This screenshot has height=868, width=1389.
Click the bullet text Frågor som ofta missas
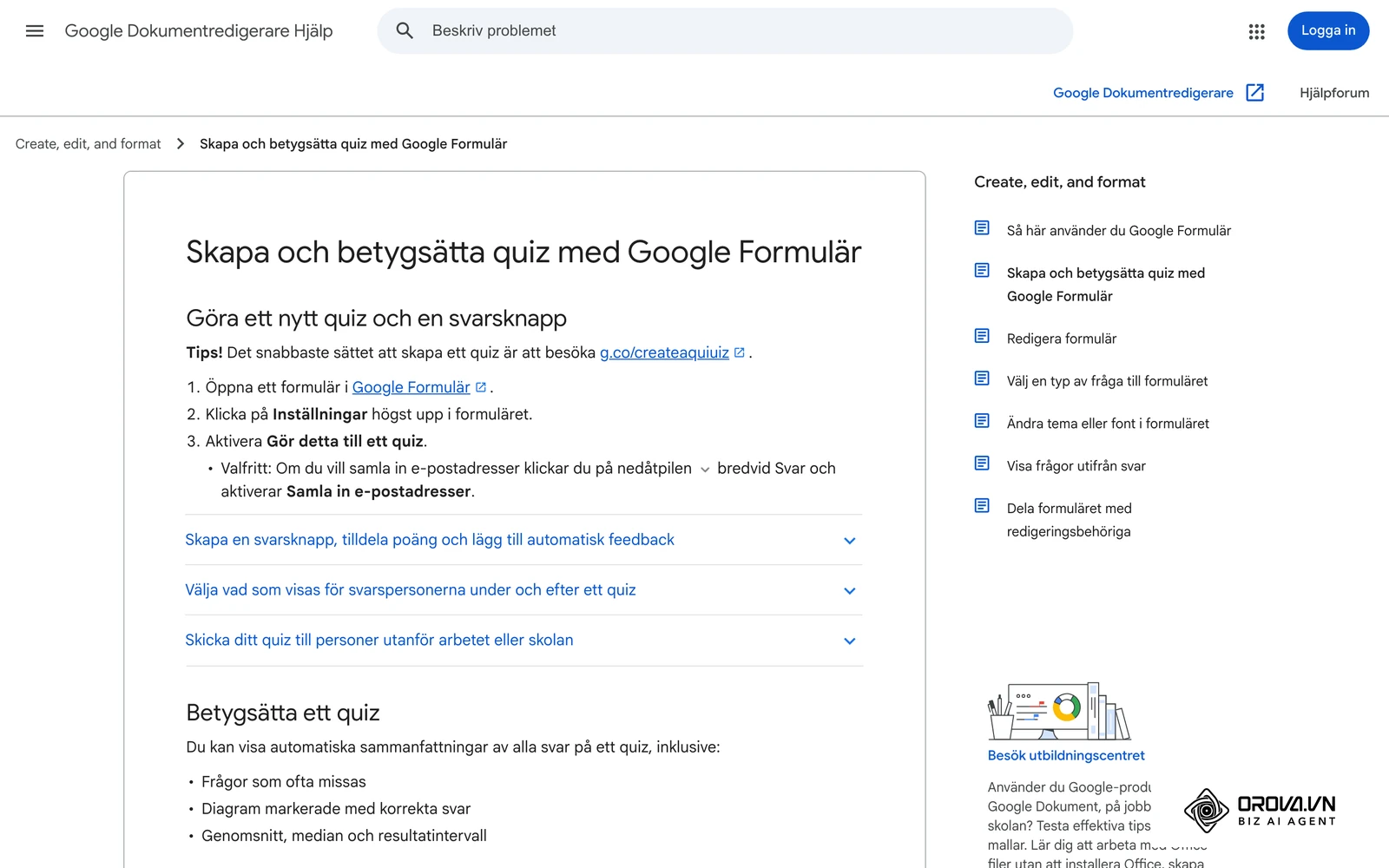[x=284, y=782]
